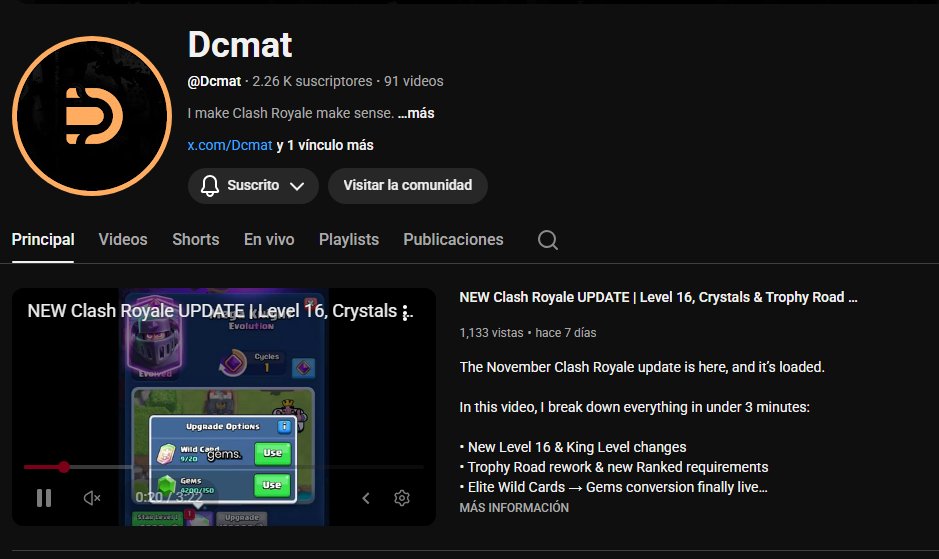939x559 pixels.
Task: Switch to the Videos tab
Action: (123, 240)
